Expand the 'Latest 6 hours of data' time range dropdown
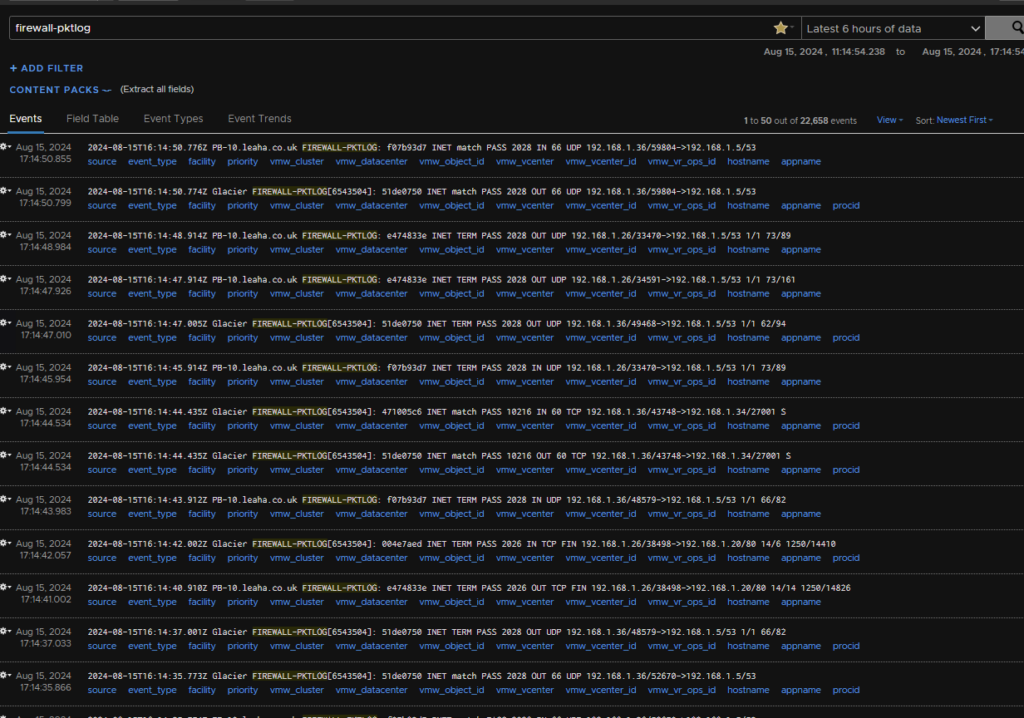Viewport: 1024px width, 718px height. coord(893,28)
